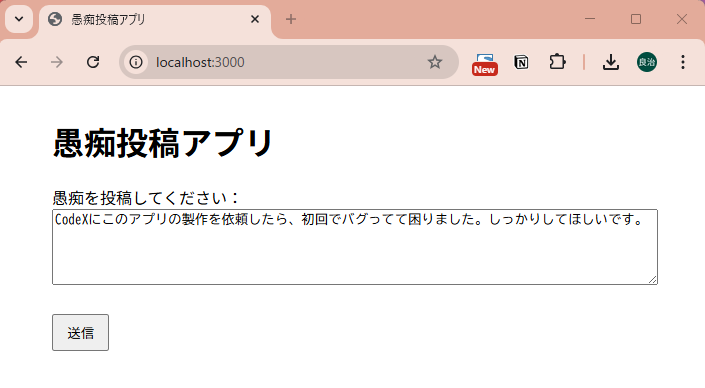Maximize the browser window
Screen dimensions: 705x388
click(636, 19)
